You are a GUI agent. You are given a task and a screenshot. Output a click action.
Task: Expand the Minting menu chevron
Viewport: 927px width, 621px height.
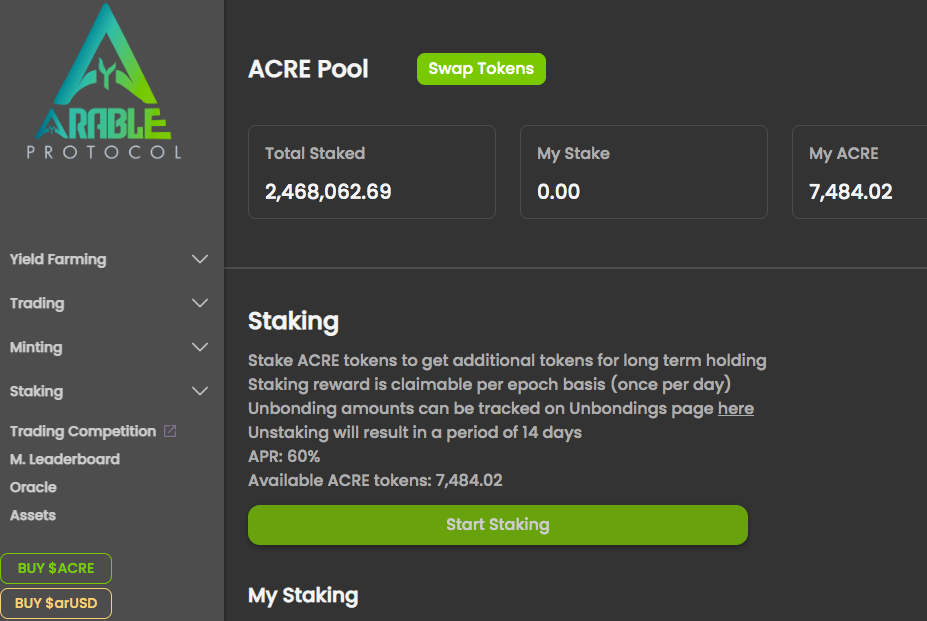[x=200, y=347]
